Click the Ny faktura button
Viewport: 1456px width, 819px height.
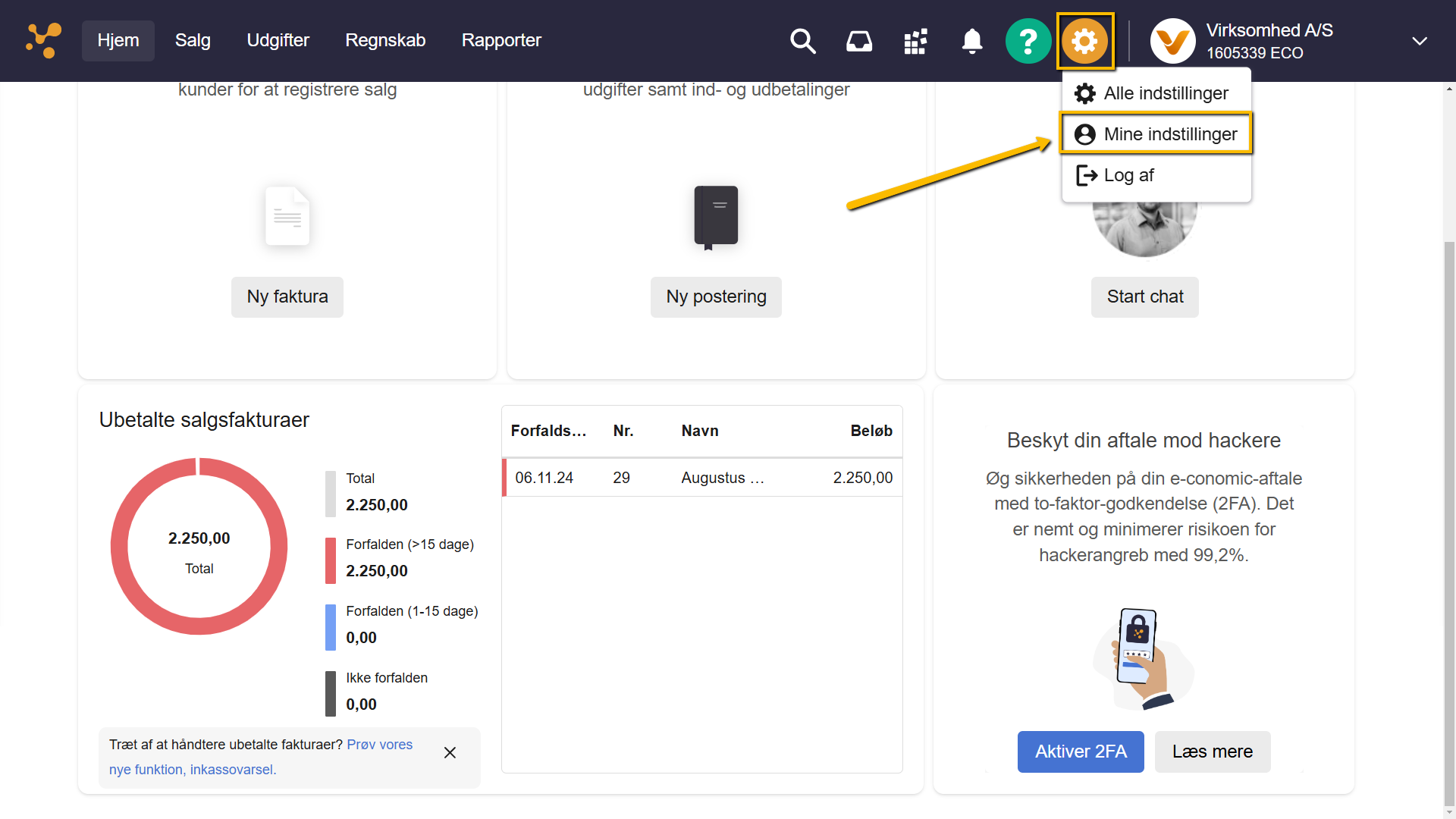[x=287, y=297]
